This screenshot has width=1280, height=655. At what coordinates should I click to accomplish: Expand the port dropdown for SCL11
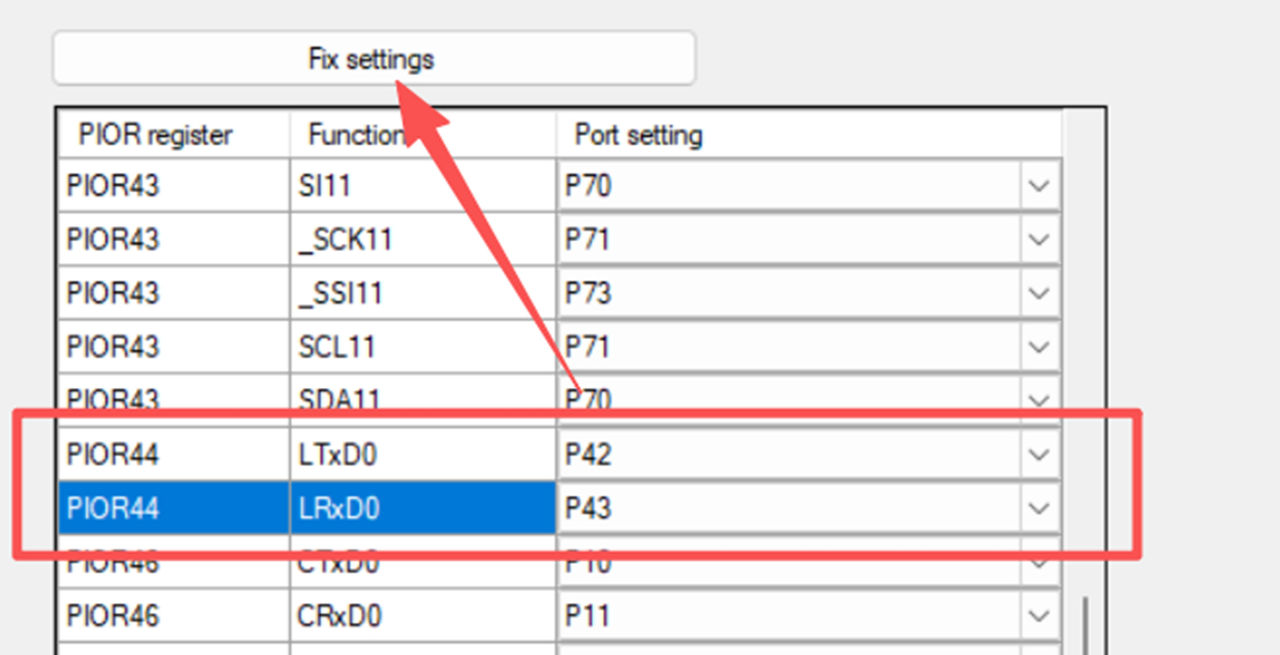1039,347
